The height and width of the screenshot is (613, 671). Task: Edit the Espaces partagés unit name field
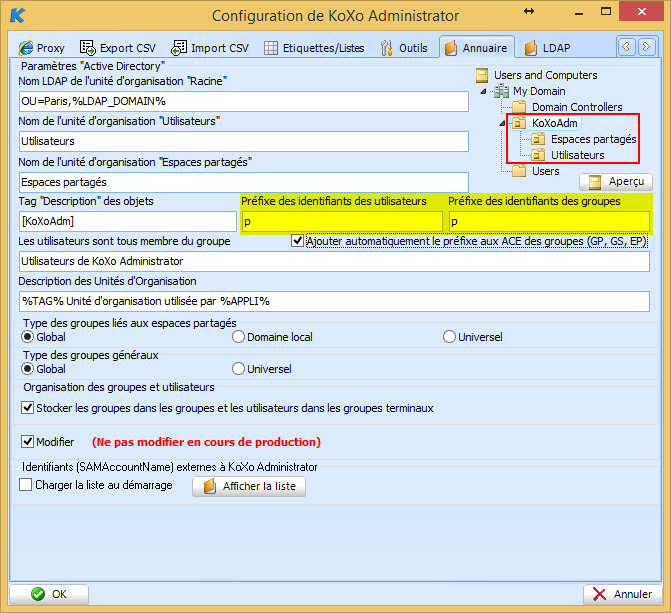pos(244,182)
